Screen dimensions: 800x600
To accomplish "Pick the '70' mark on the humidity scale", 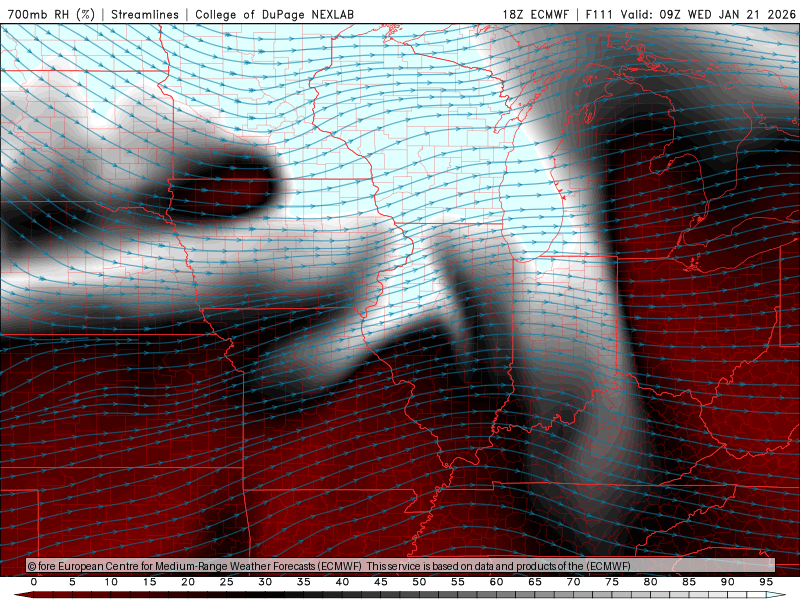I will [573, 582].
